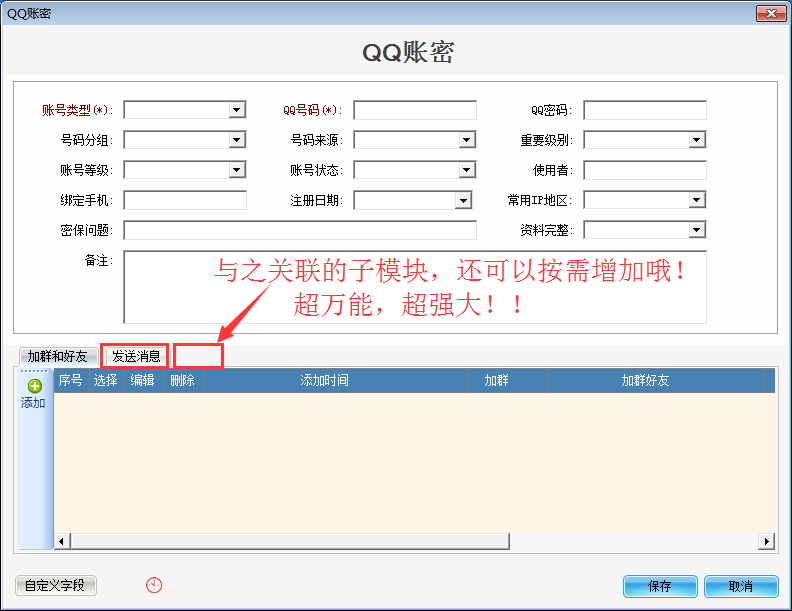Open the 重要级别 dropdown

697,140
